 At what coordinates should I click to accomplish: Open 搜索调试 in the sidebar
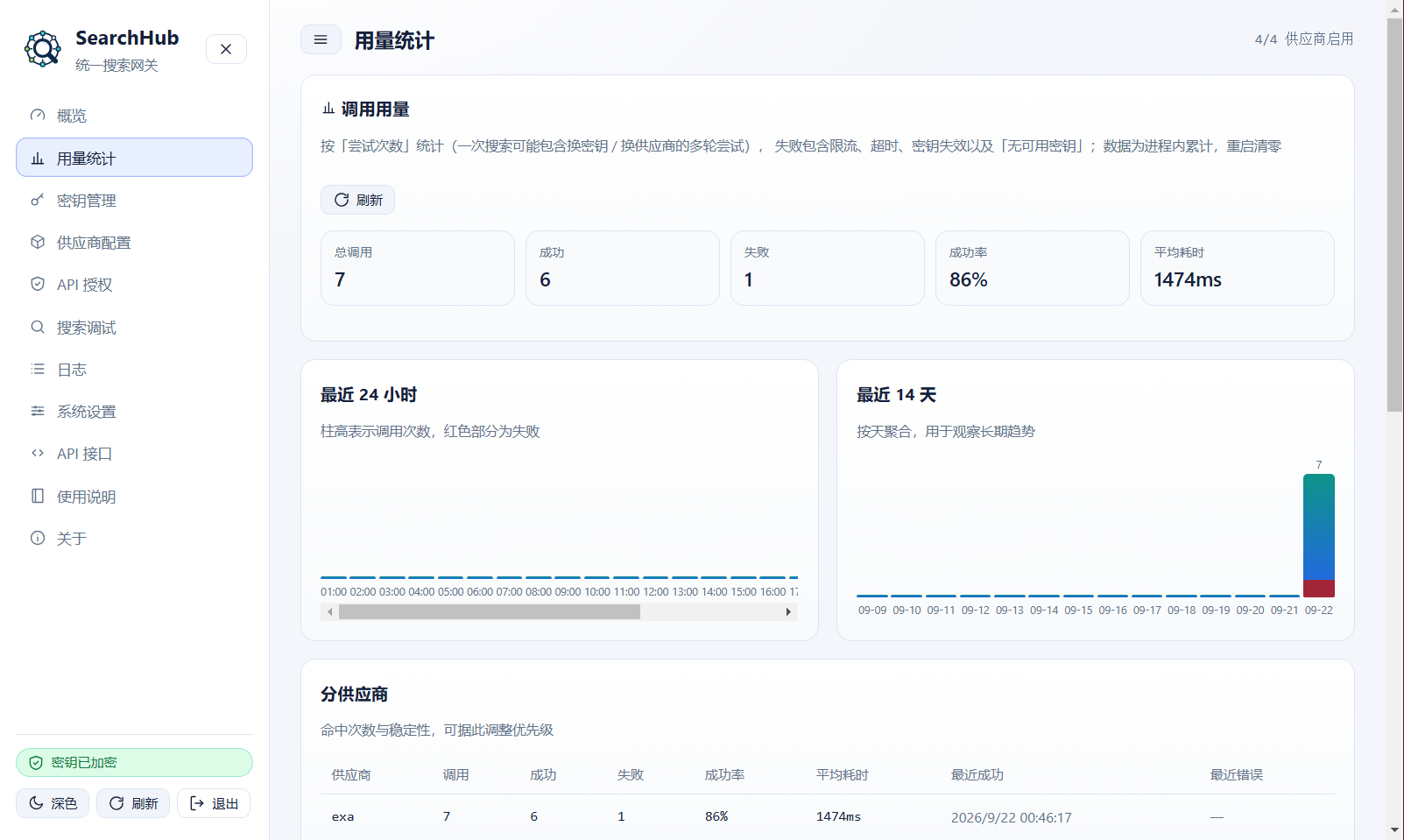point(134,328)
